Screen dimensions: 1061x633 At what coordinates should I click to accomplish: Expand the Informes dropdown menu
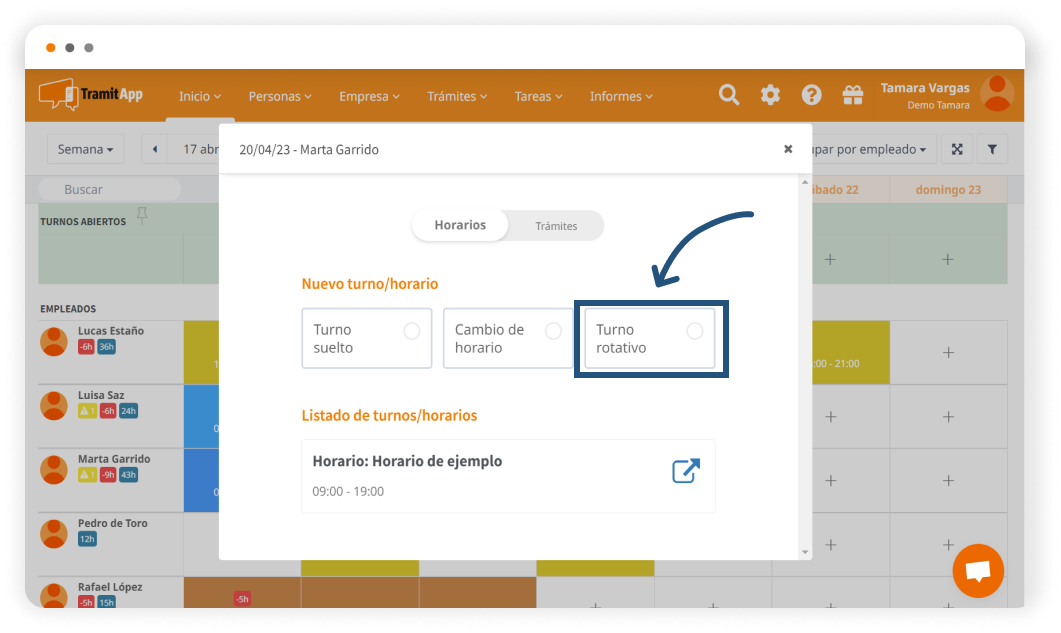point(621,96)
